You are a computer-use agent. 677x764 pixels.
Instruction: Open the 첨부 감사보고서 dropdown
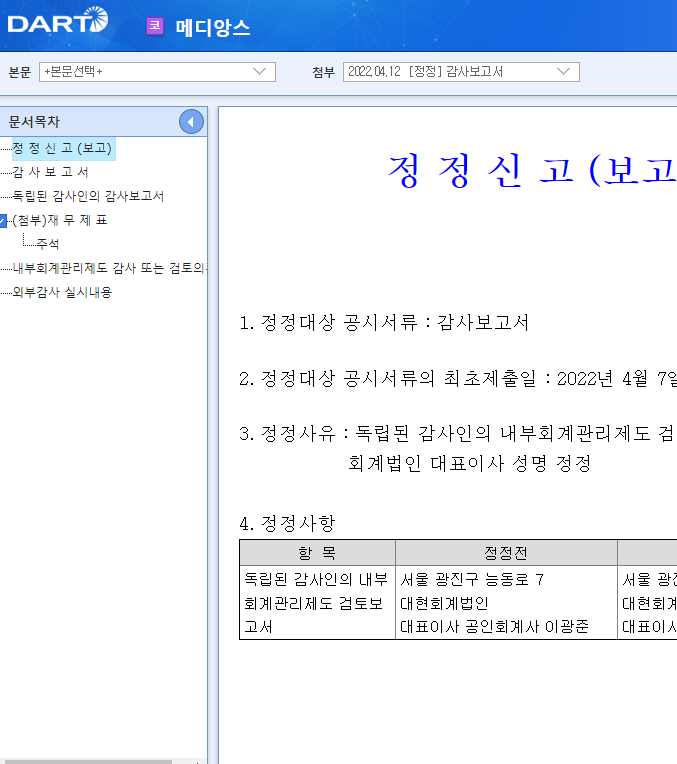coord(461,72)
